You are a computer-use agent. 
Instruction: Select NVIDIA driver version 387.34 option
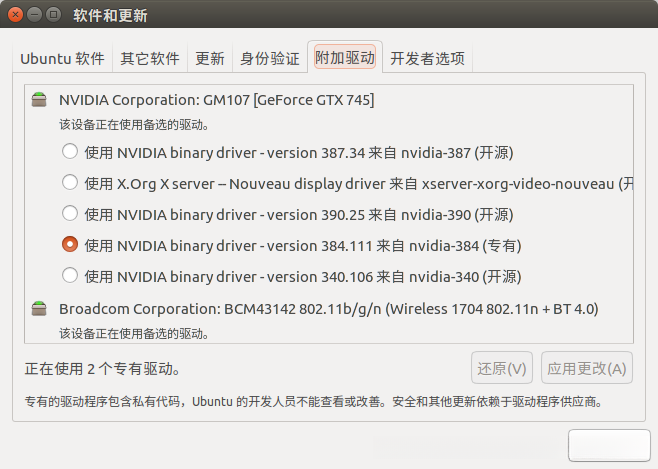69,153
